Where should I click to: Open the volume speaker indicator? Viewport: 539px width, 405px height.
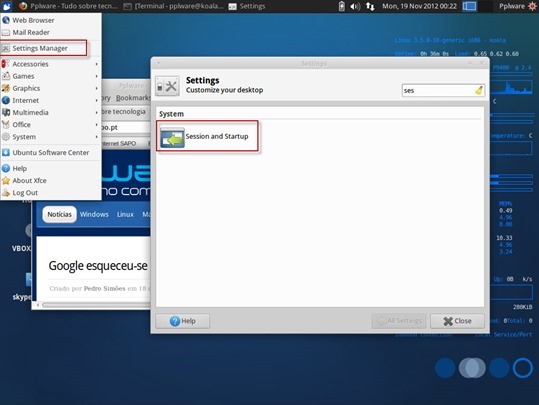355,6
